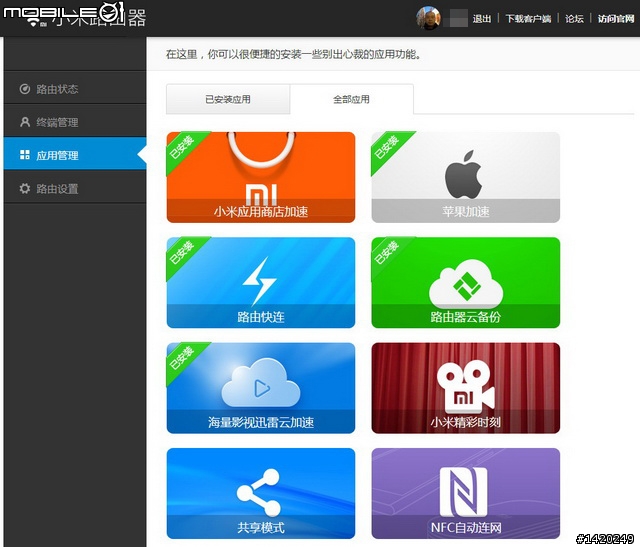
Task: Open 终端管理 in the sidebar
Action: click(x=75, y=122)
